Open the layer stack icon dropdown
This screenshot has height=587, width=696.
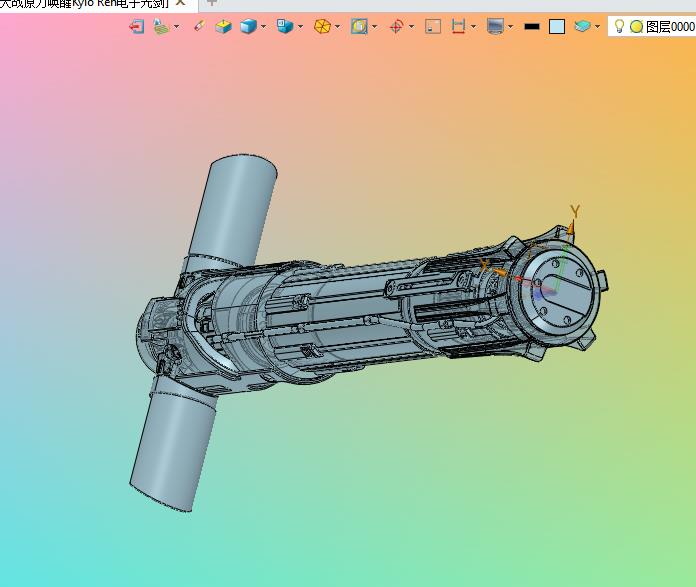pyautogui.click(x=597, y=27)
